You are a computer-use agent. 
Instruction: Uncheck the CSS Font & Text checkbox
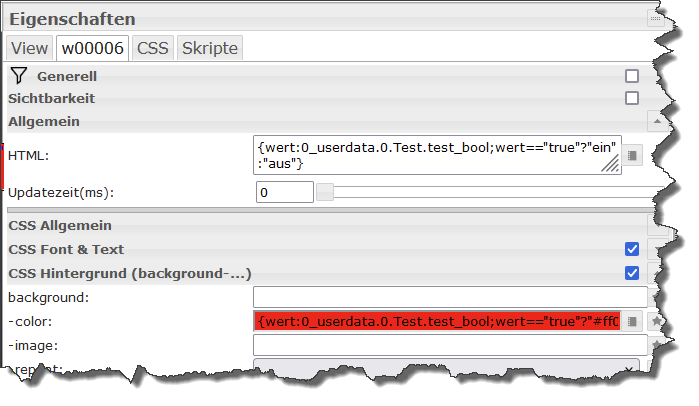click(x=632, y=249)
